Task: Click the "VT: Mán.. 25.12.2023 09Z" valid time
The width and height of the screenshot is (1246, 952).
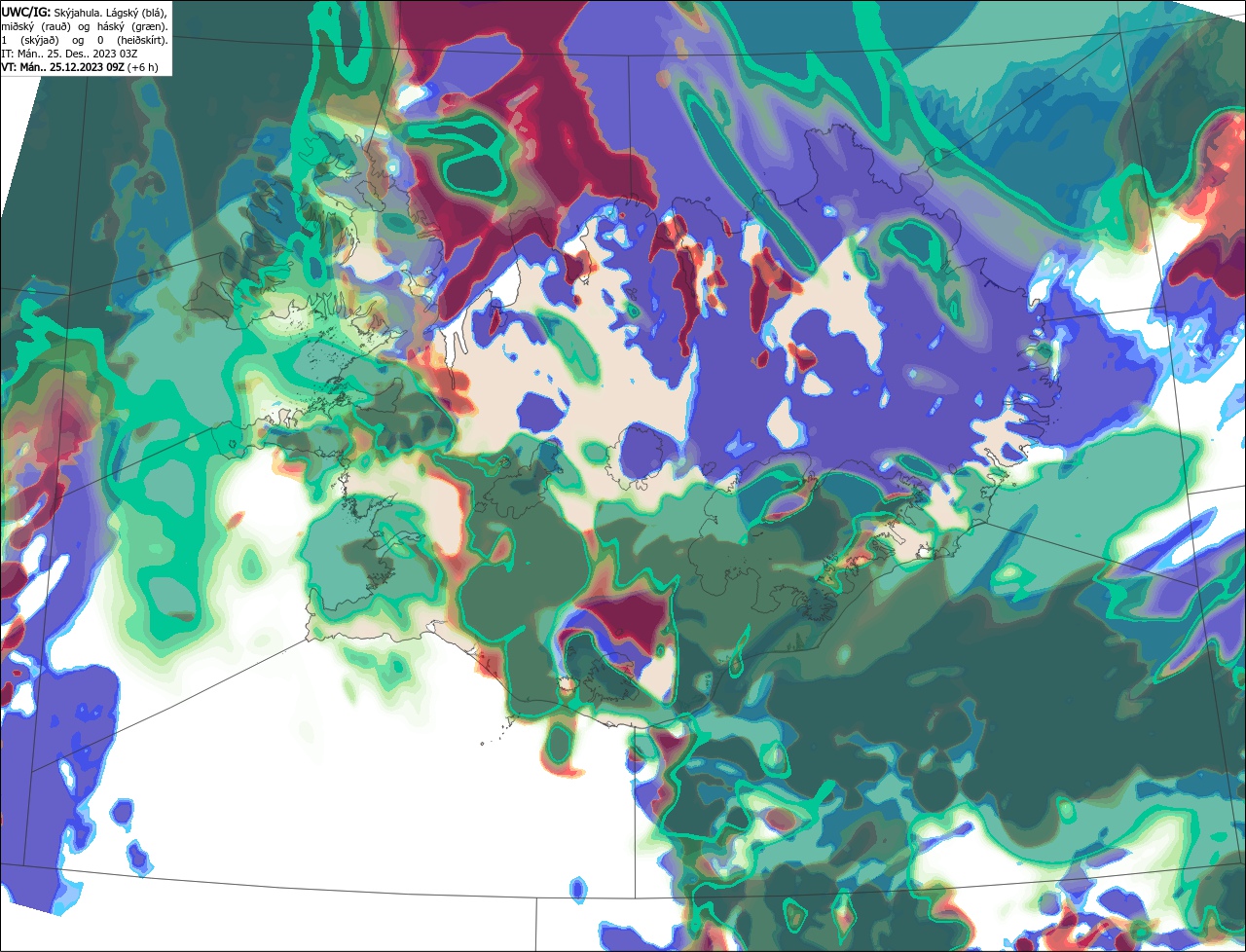Action: pos(62,67)
